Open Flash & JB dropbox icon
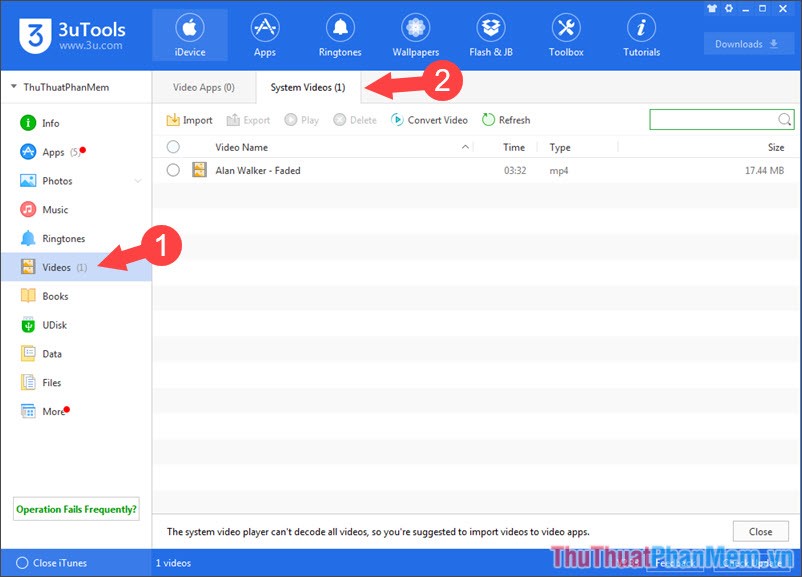This screenshot has height=577, width=802. coord(490,28)
